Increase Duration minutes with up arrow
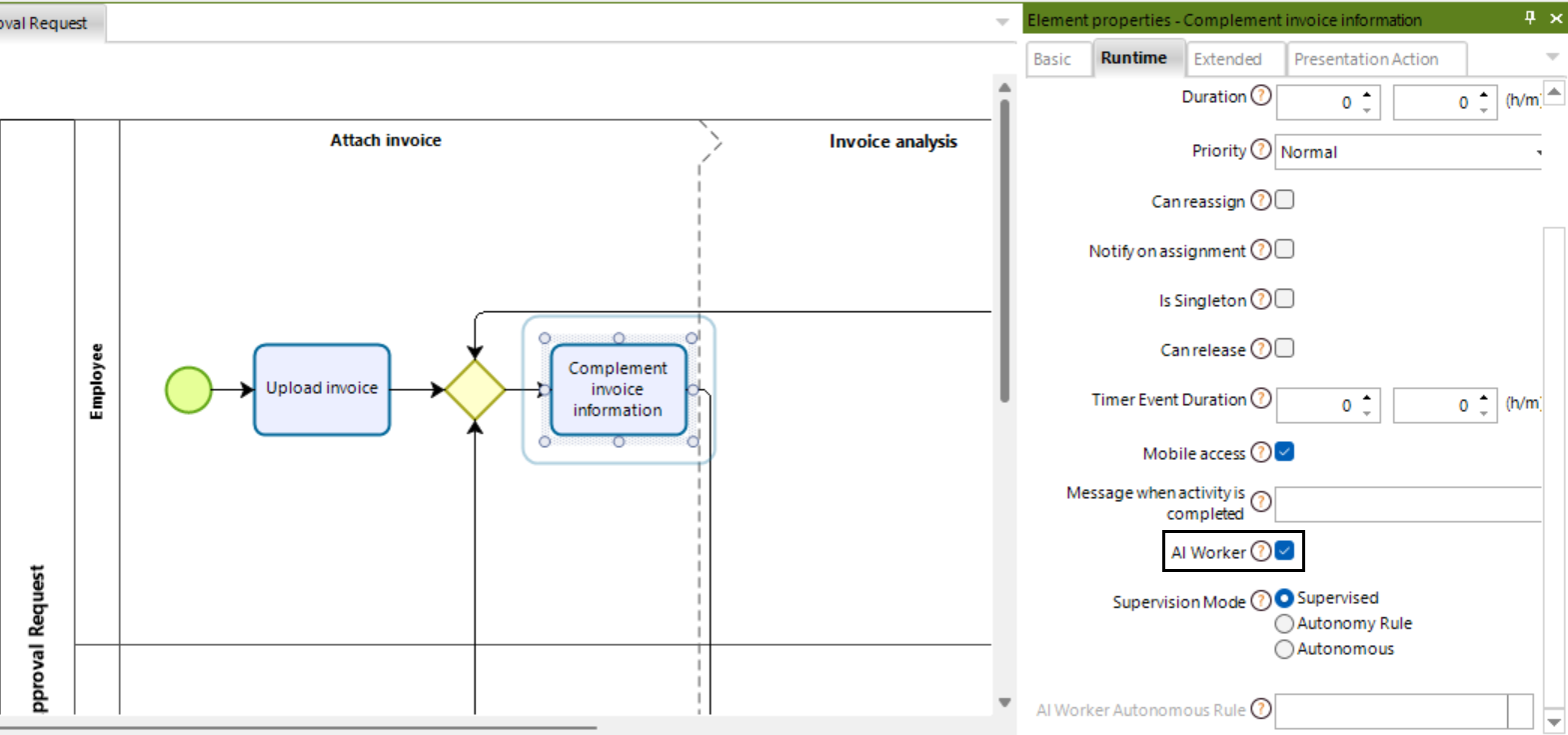The height and width of the screenshot is (735, 1568). 1484,95
